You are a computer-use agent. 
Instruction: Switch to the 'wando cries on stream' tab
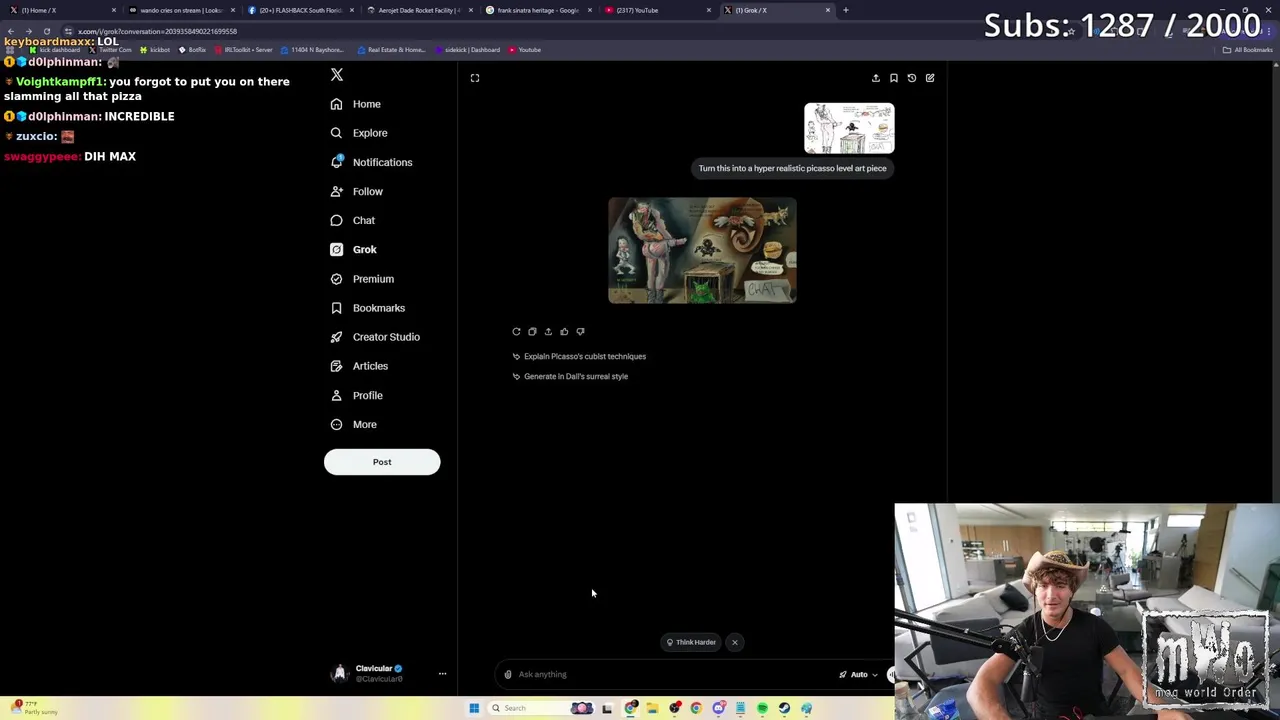[181, 10]
